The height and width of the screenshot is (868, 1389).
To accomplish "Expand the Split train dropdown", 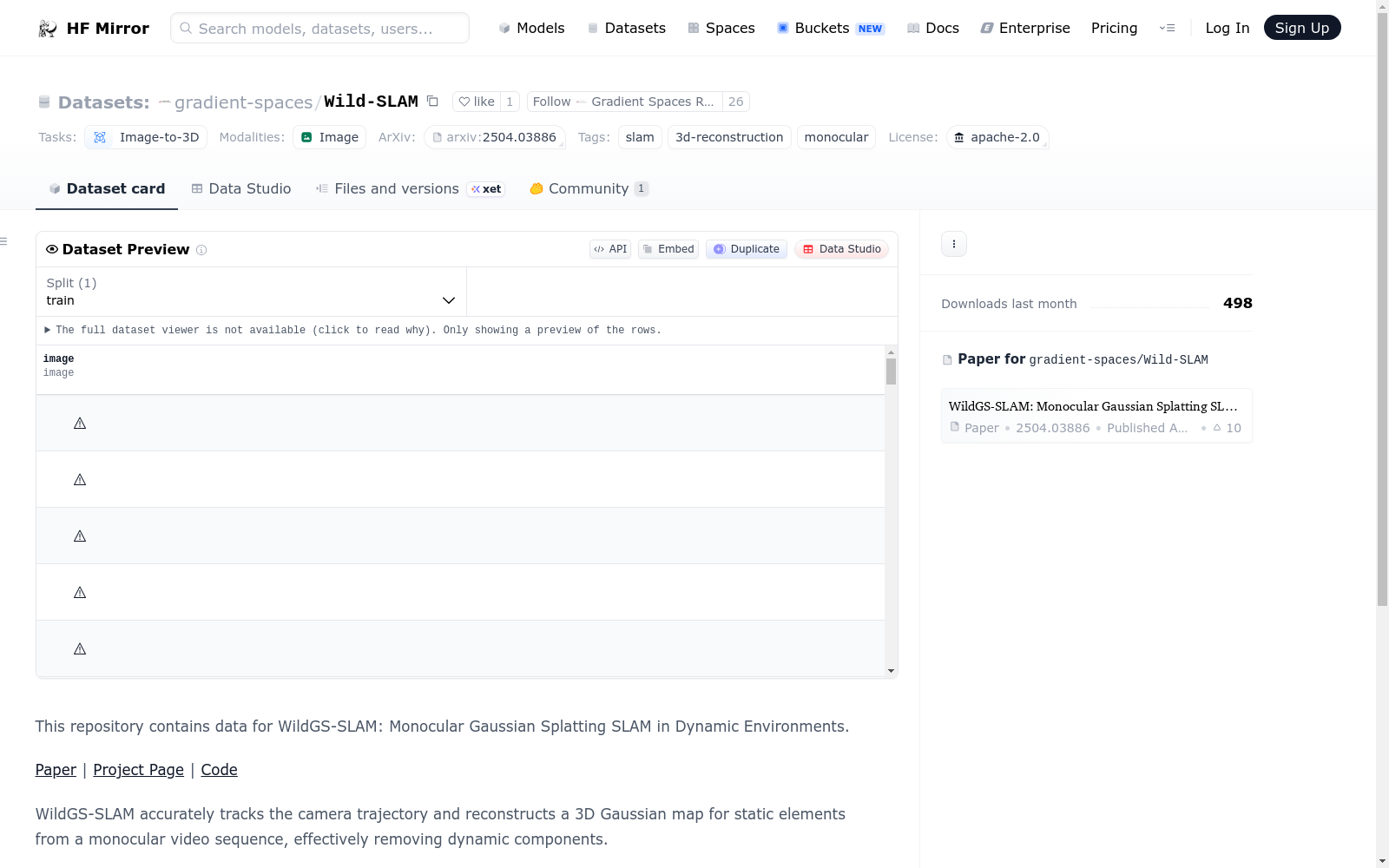I will coord(251,292).
